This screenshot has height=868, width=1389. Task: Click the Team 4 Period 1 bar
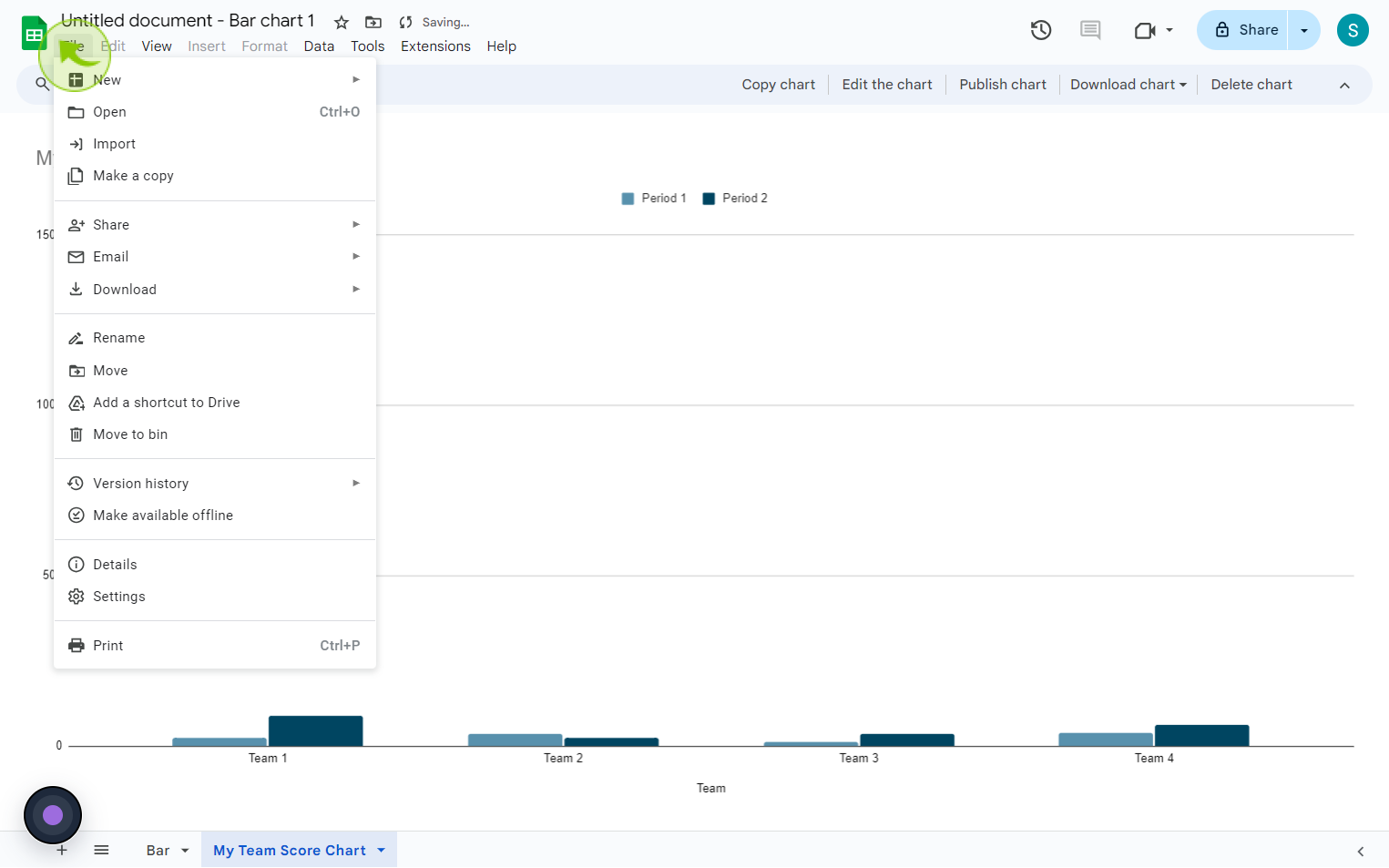coord(1106,740)
